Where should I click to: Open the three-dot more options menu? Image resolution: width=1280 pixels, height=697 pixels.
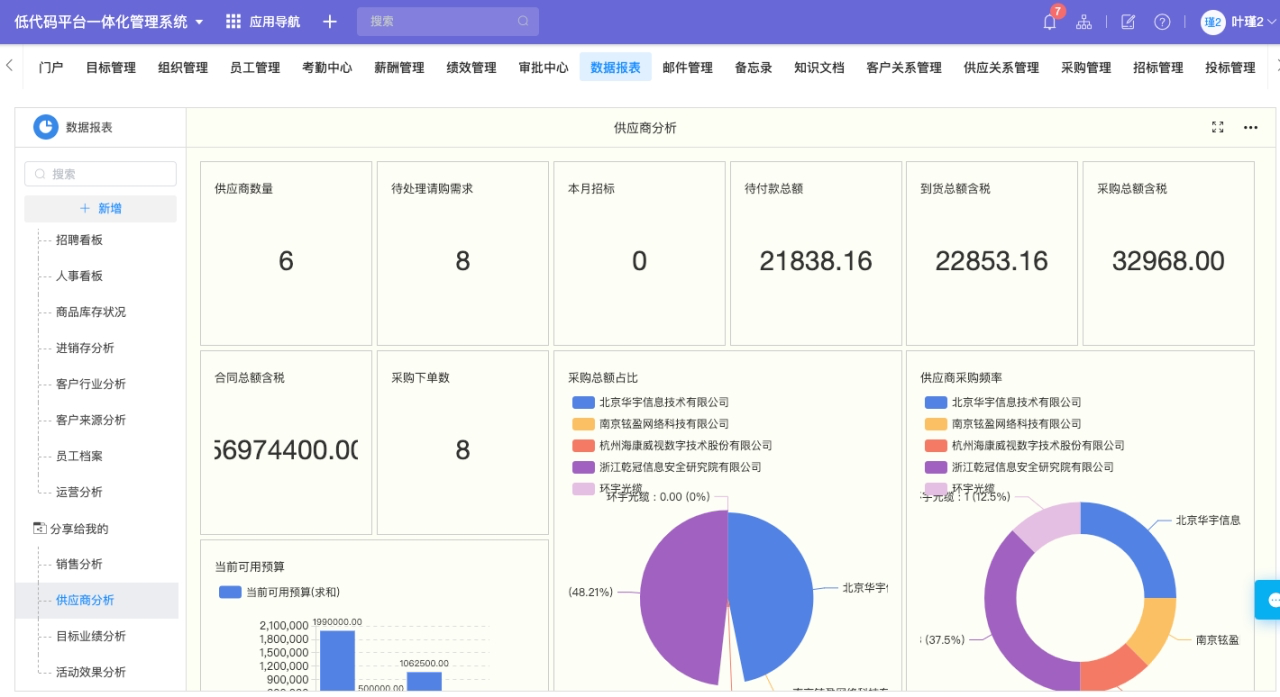(1250, 127)
